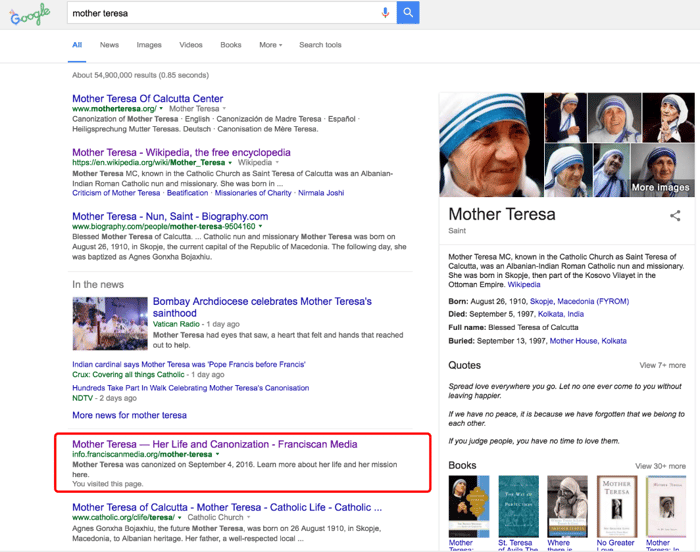Screen dimensions: 700x552
Task: Open the More search categories dropdown
Action: tap(271, 45)
